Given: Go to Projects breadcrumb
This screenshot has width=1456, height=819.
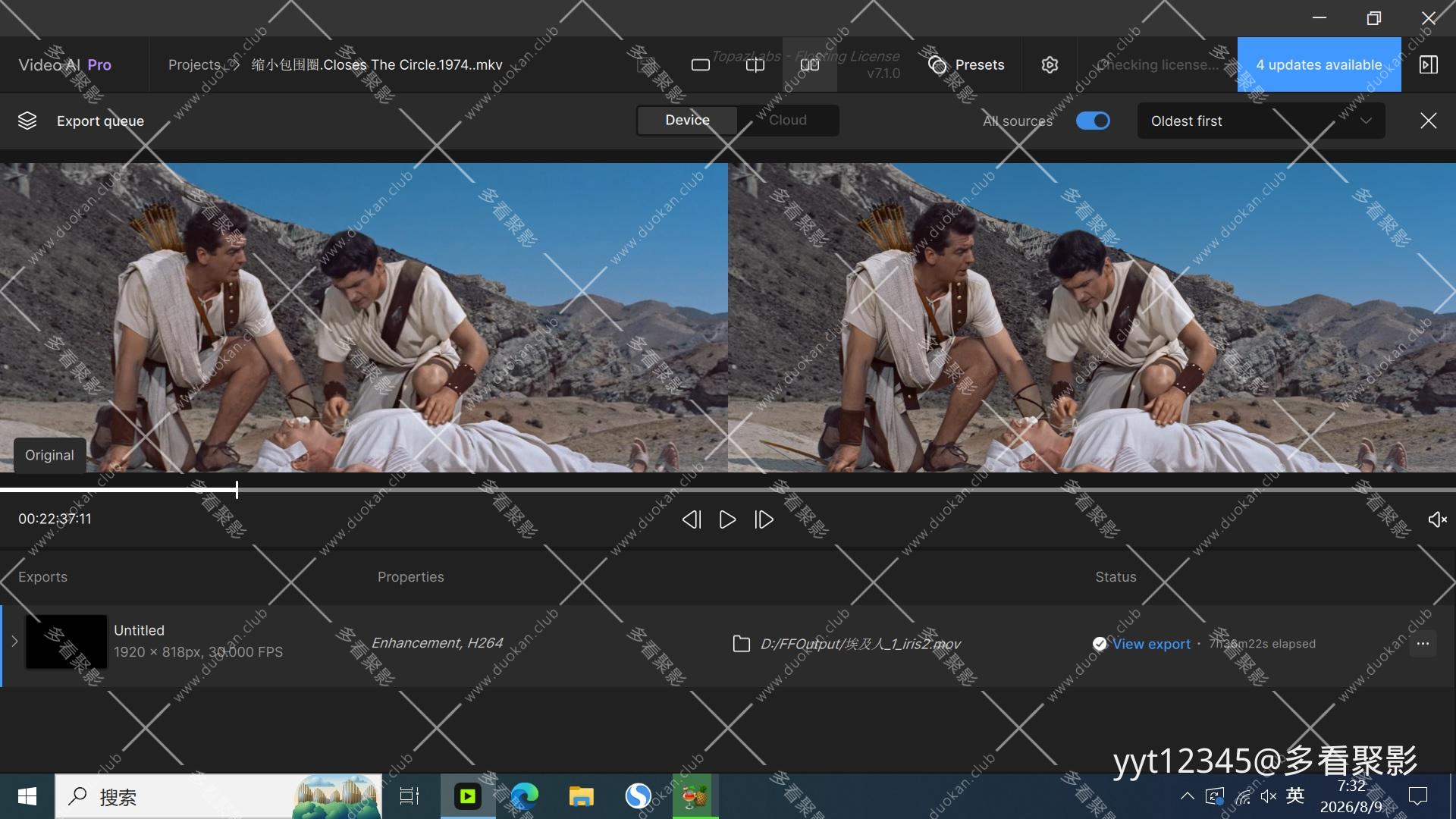Looking at the screenshot, I should 194,65.
